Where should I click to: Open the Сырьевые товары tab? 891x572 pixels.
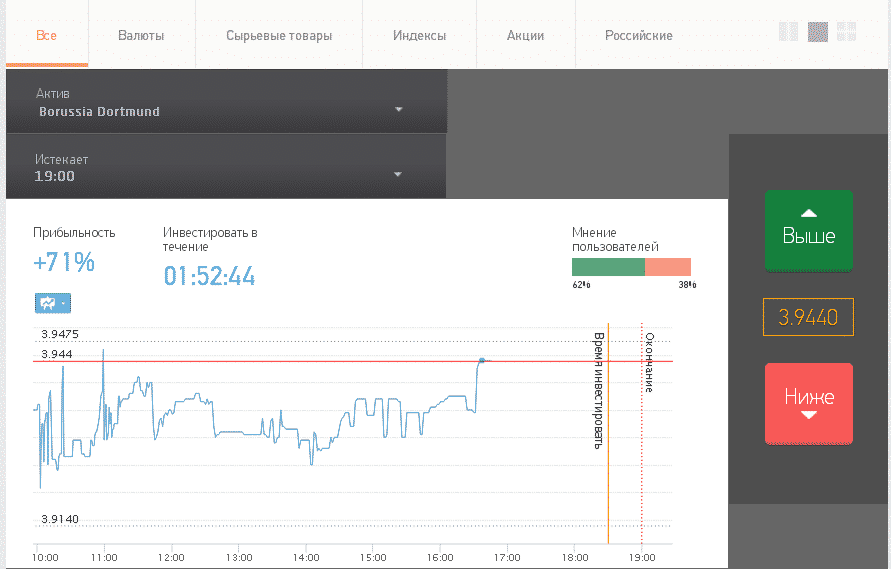pos(279,35)
